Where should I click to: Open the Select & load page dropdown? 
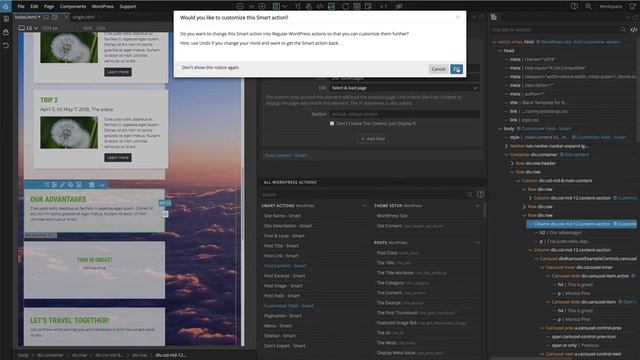404,88
